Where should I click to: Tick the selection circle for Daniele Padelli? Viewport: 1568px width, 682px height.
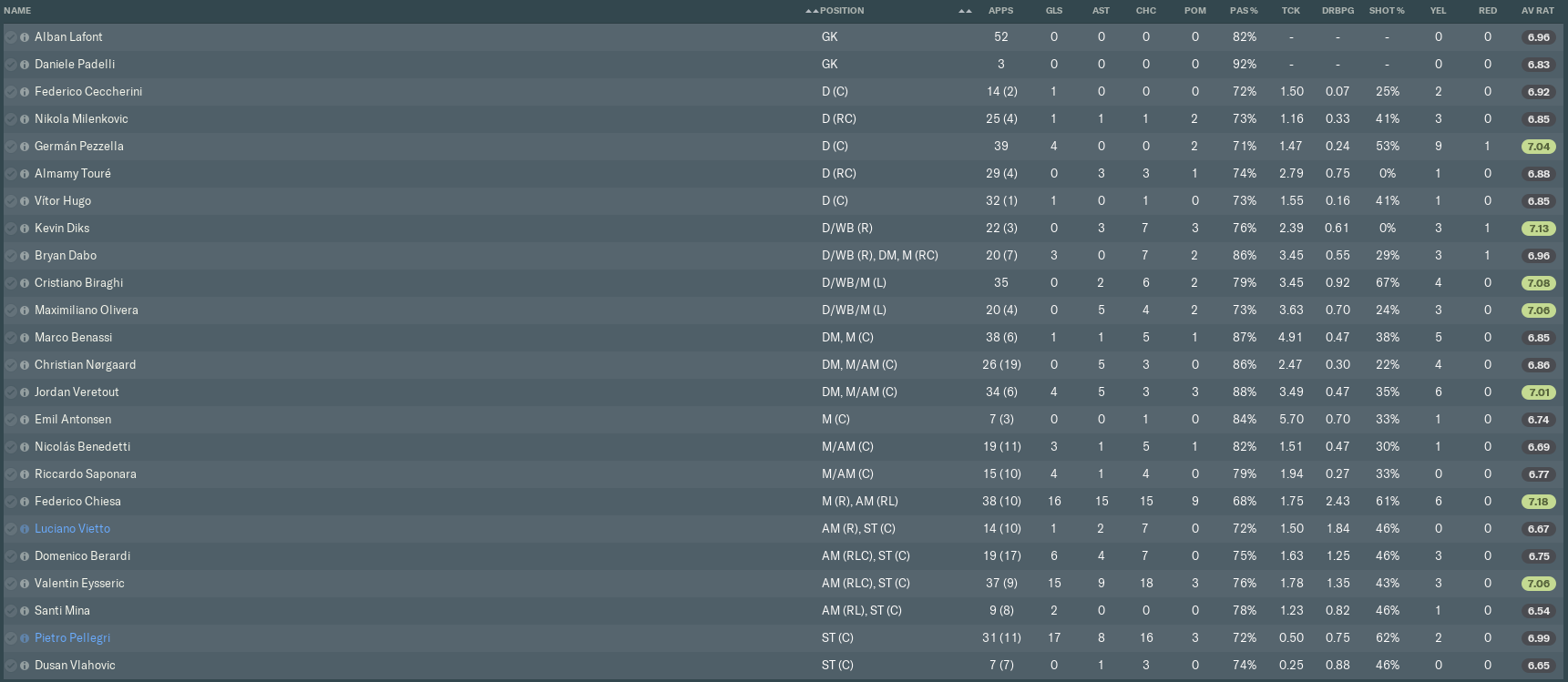coord(11,65)
